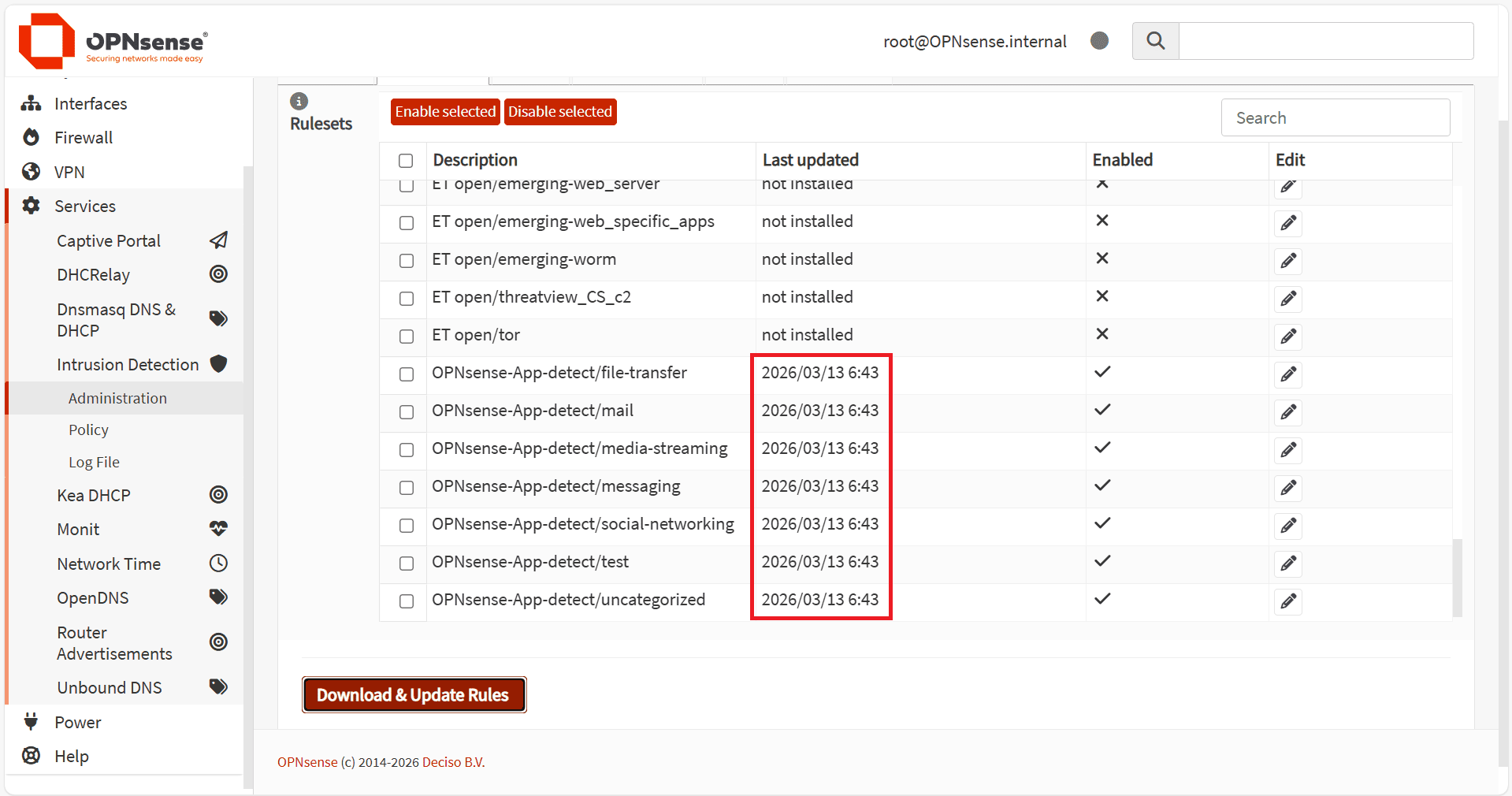Click the rulesets Search input field

coord(1335,118)
